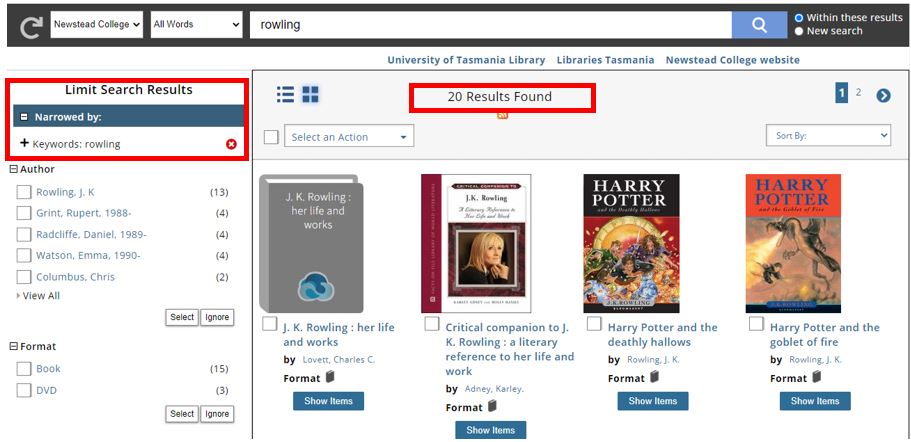Viewport: 911px width, 442px height.
Task: Click Show Items for deathly hallows
Action: point(653,401)
